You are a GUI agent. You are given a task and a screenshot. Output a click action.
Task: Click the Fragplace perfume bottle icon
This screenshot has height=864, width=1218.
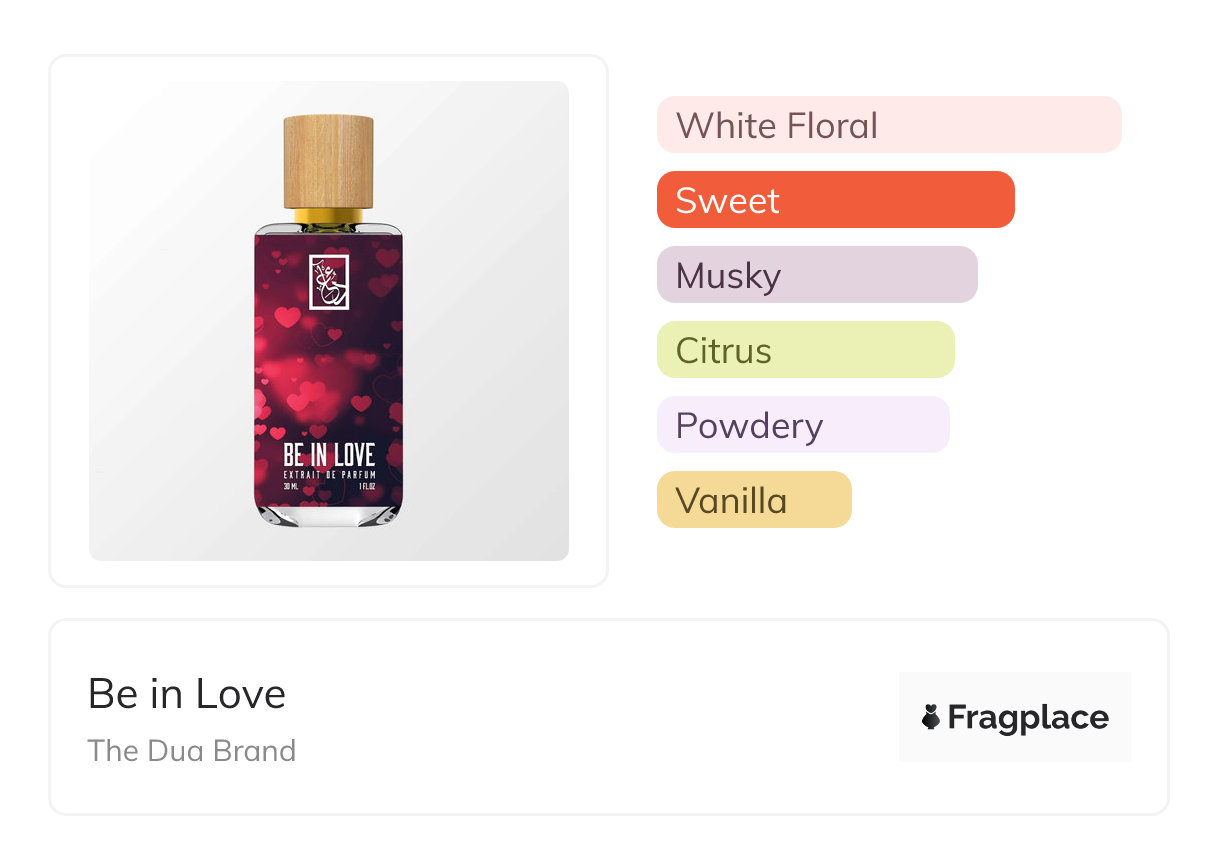point(931,717)
